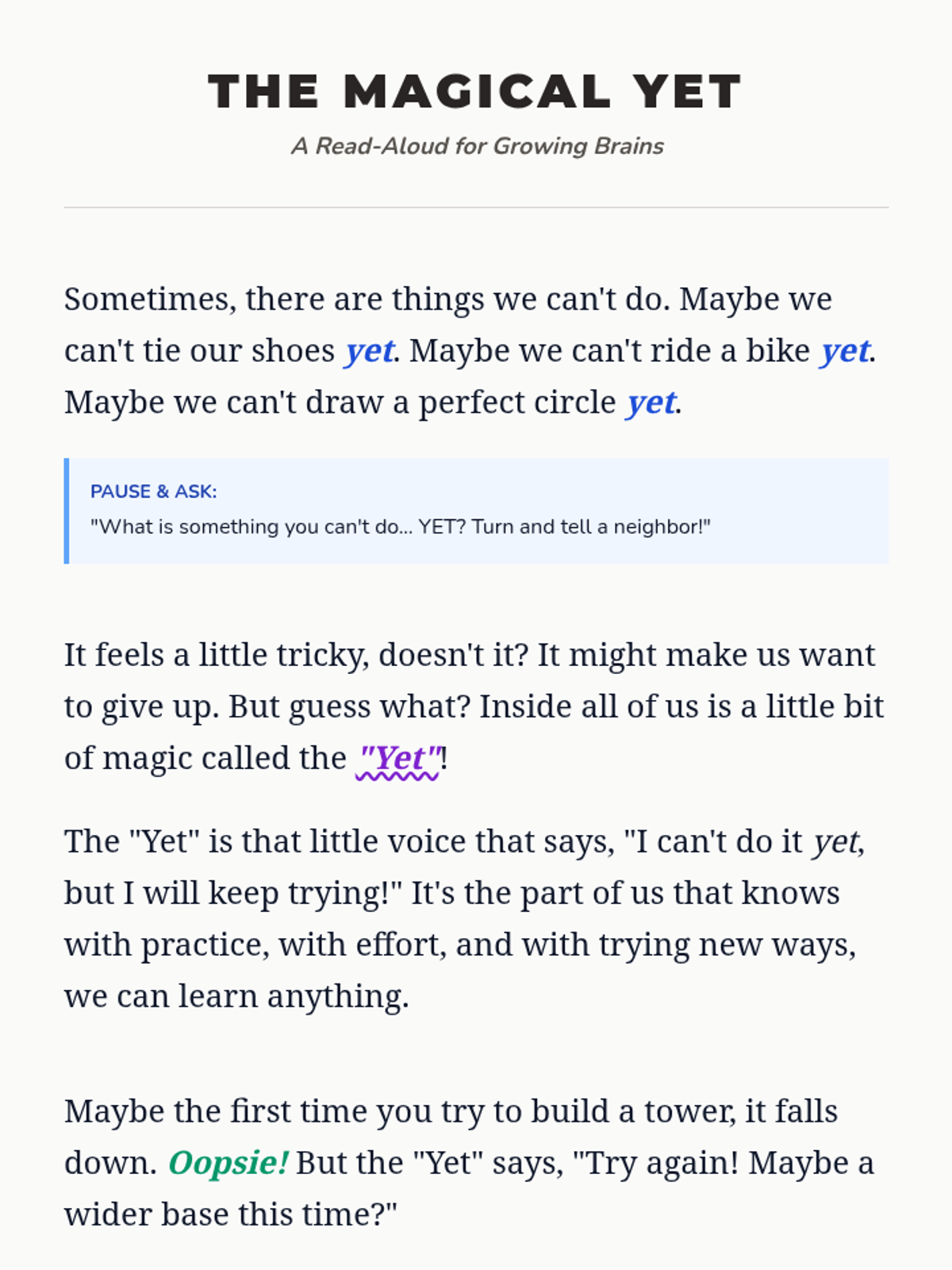Click the title "THE MAGICAL YET"
Image resolution: width=952 pixels, height=1270 pixels.
474,91
